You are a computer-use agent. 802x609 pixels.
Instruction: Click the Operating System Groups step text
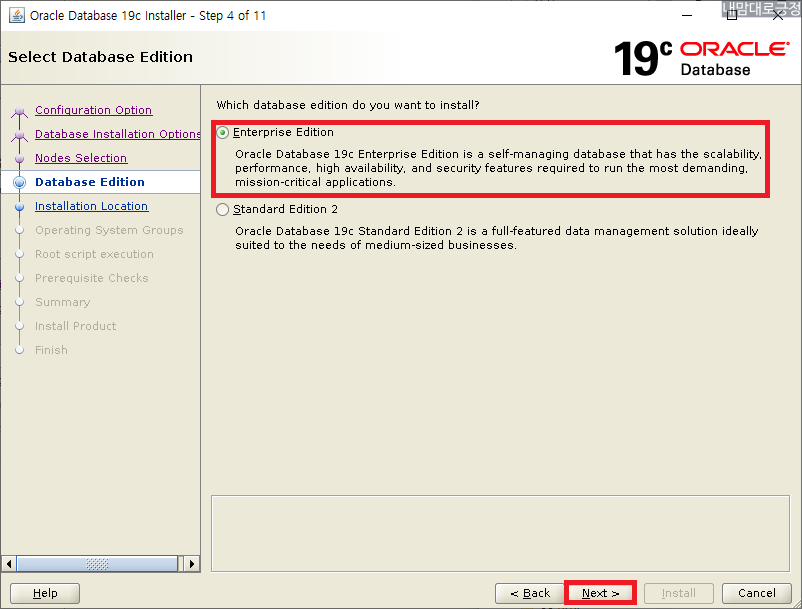[x=109, y=230]
